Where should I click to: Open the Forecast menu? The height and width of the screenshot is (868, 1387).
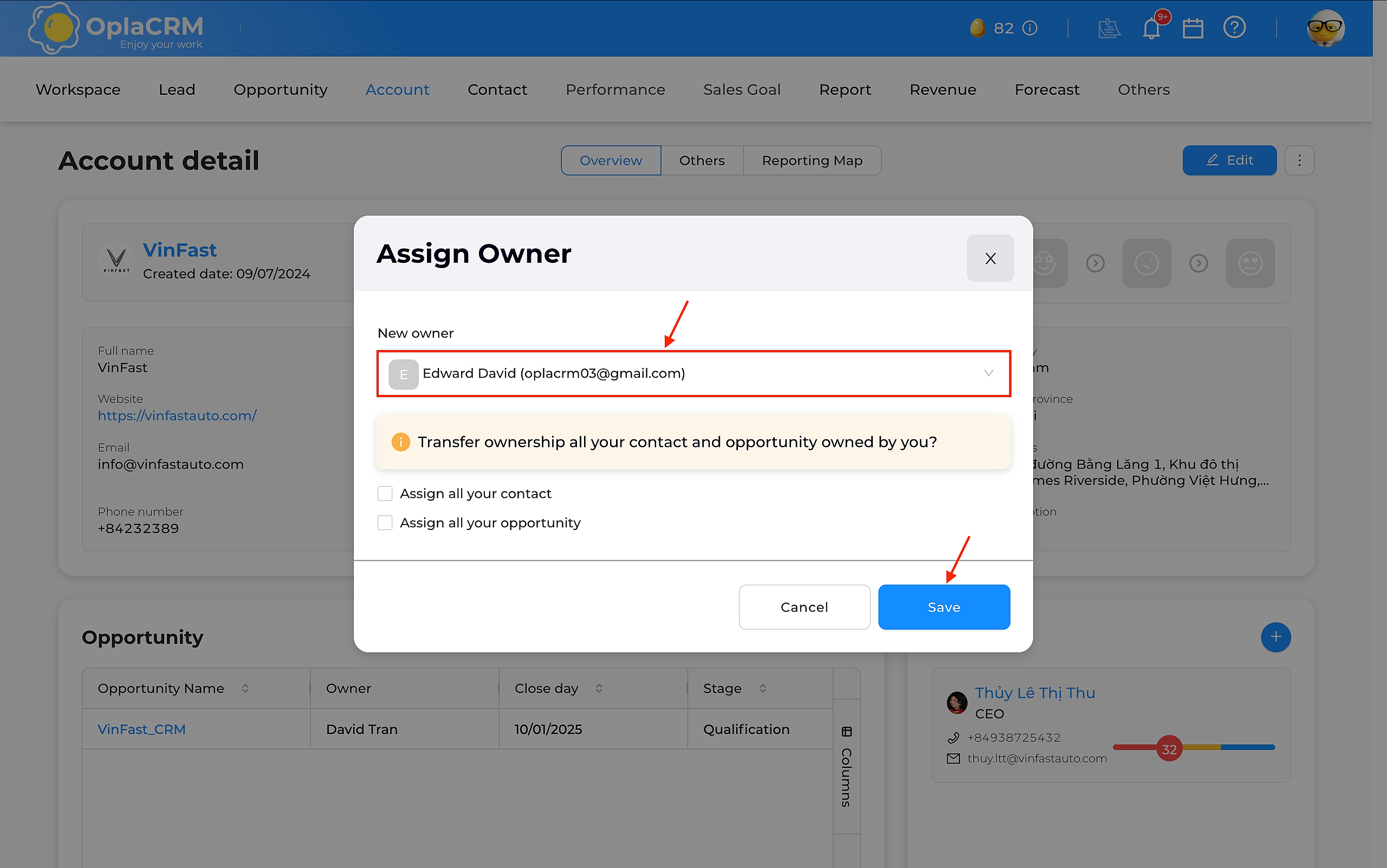point(1047,89)
